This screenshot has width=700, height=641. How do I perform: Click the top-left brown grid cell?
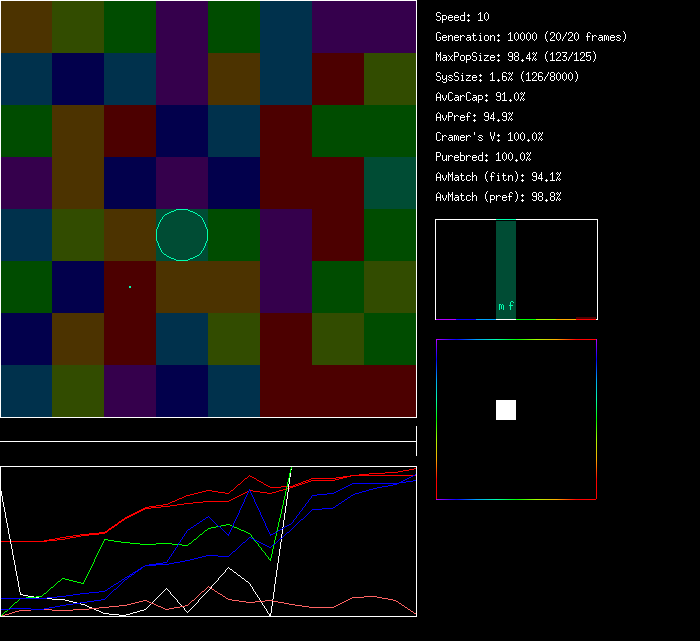pos(26,27)
